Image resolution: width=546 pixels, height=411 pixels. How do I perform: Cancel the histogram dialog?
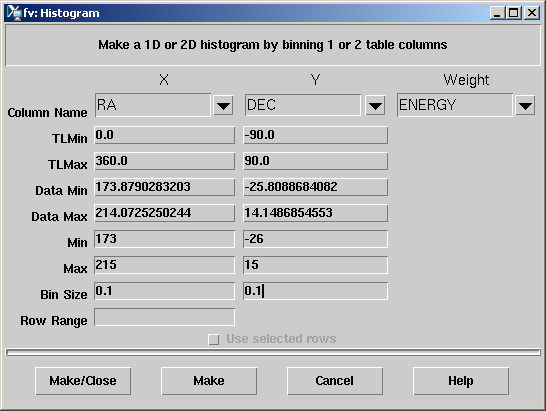(x=335, y=381)
